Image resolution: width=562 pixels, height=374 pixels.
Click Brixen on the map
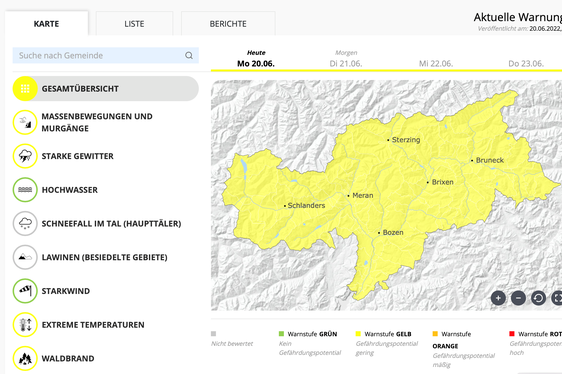[443, 182]
